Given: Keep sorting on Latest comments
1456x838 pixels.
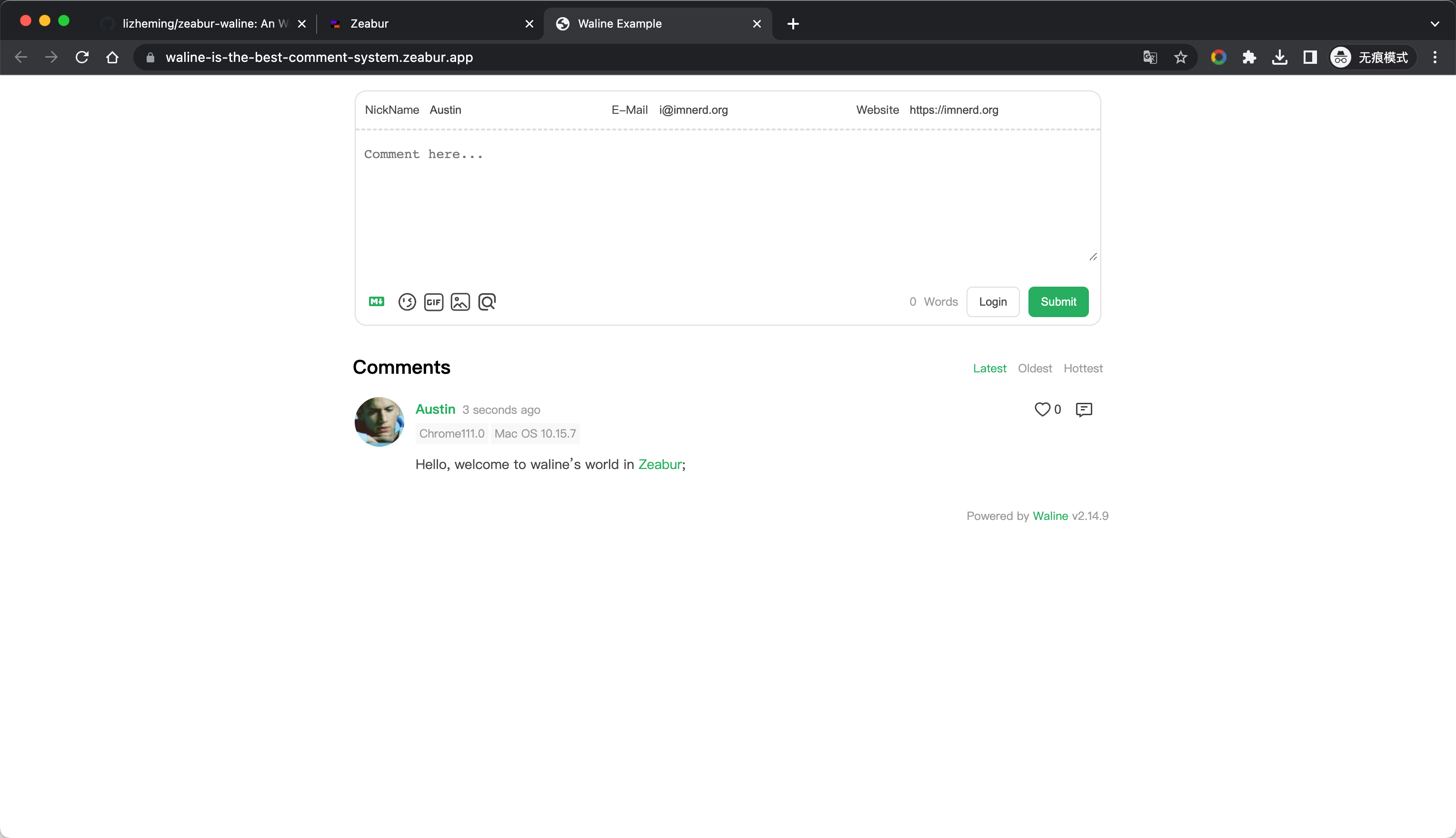Looking at the screenshot, I should 989,368.
